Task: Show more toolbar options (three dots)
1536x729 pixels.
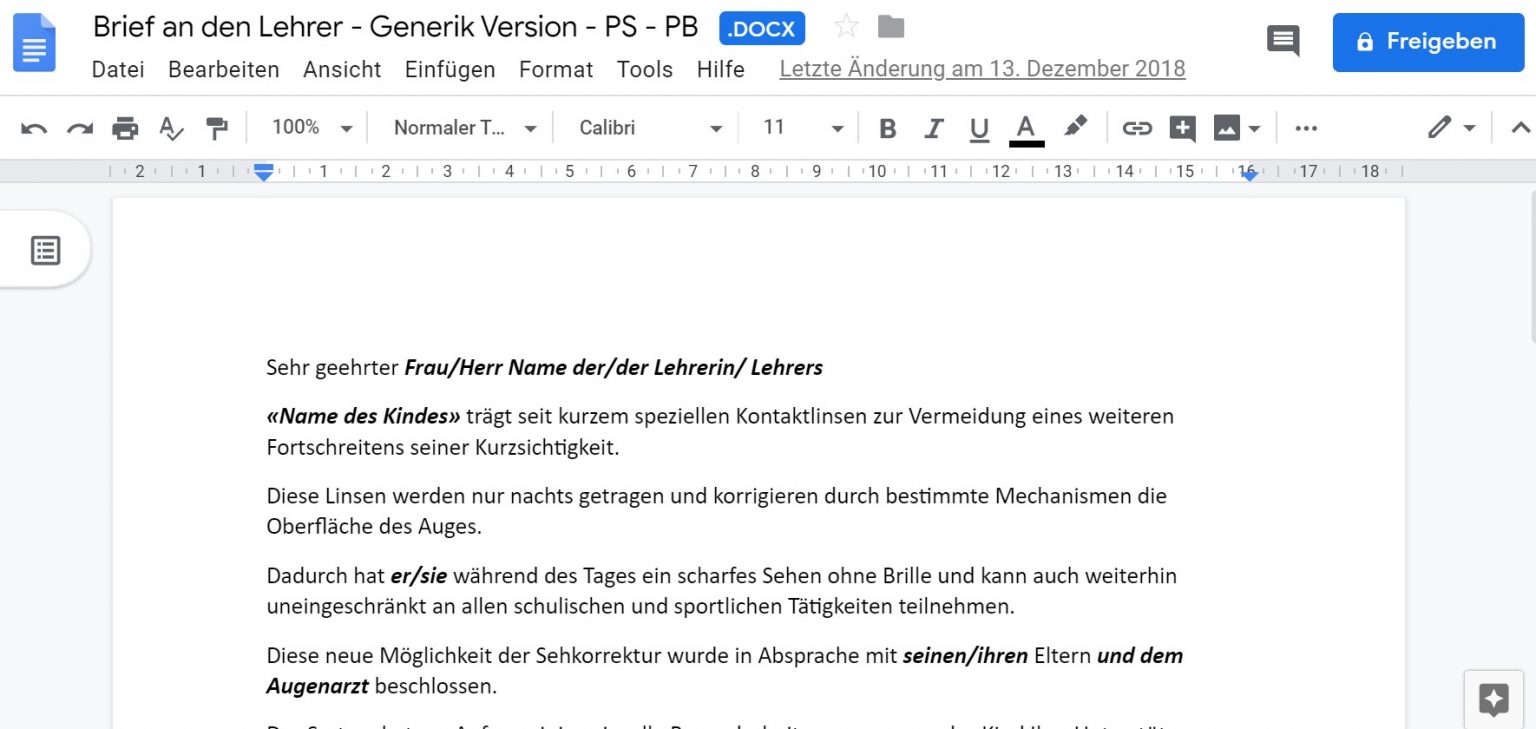Action: pos(1306,128)
